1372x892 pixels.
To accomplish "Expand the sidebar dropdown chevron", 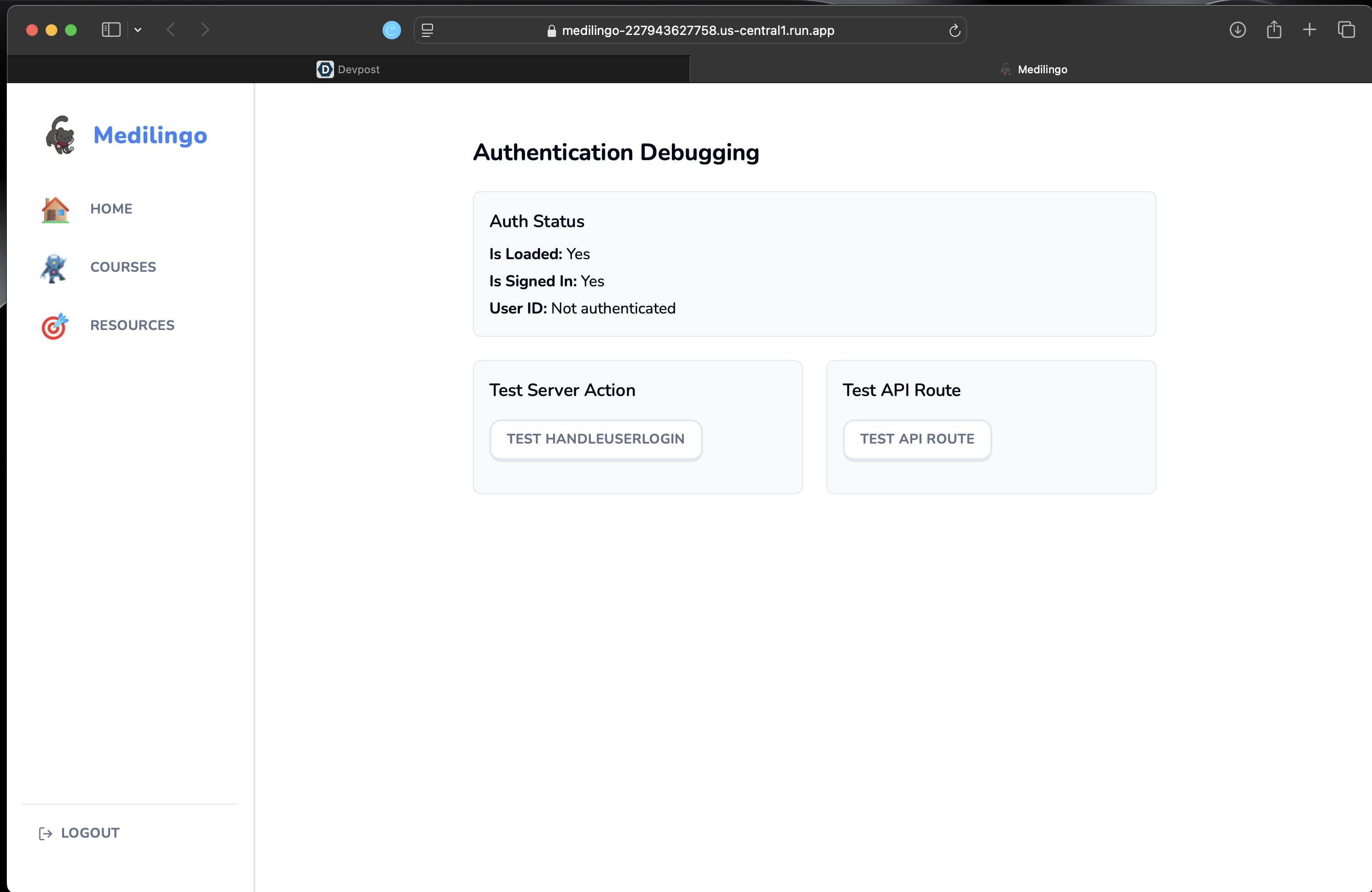I will (x=138, y=30).
